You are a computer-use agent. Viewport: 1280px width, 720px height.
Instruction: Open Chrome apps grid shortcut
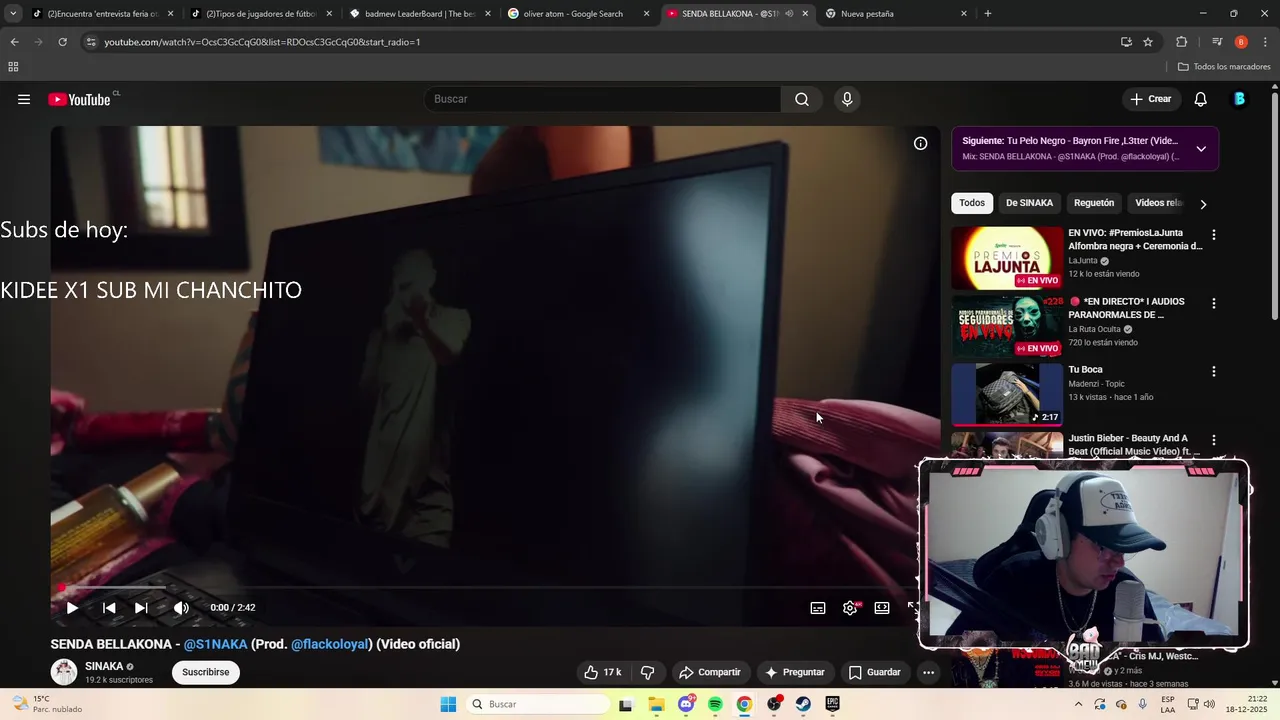13,67
